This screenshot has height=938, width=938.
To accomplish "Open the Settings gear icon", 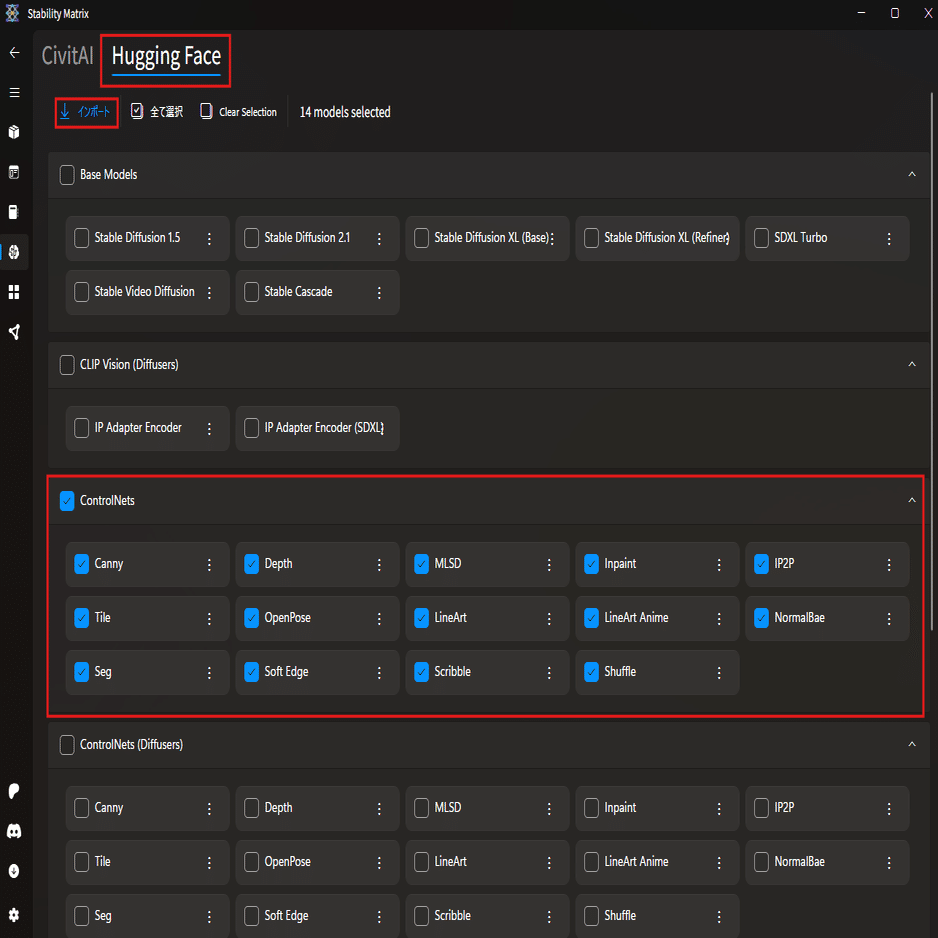I will point(14,915).
